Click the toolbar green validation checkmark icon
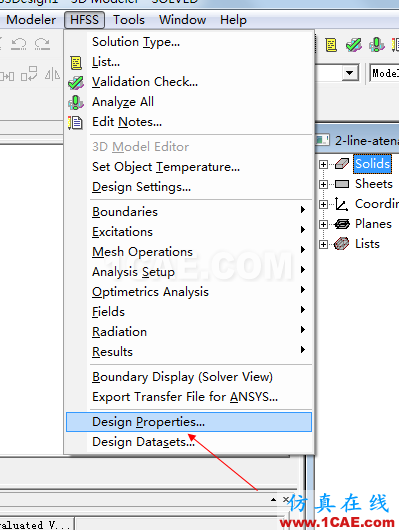Viewport: 399px width, 530px height. tap(354, 44)
